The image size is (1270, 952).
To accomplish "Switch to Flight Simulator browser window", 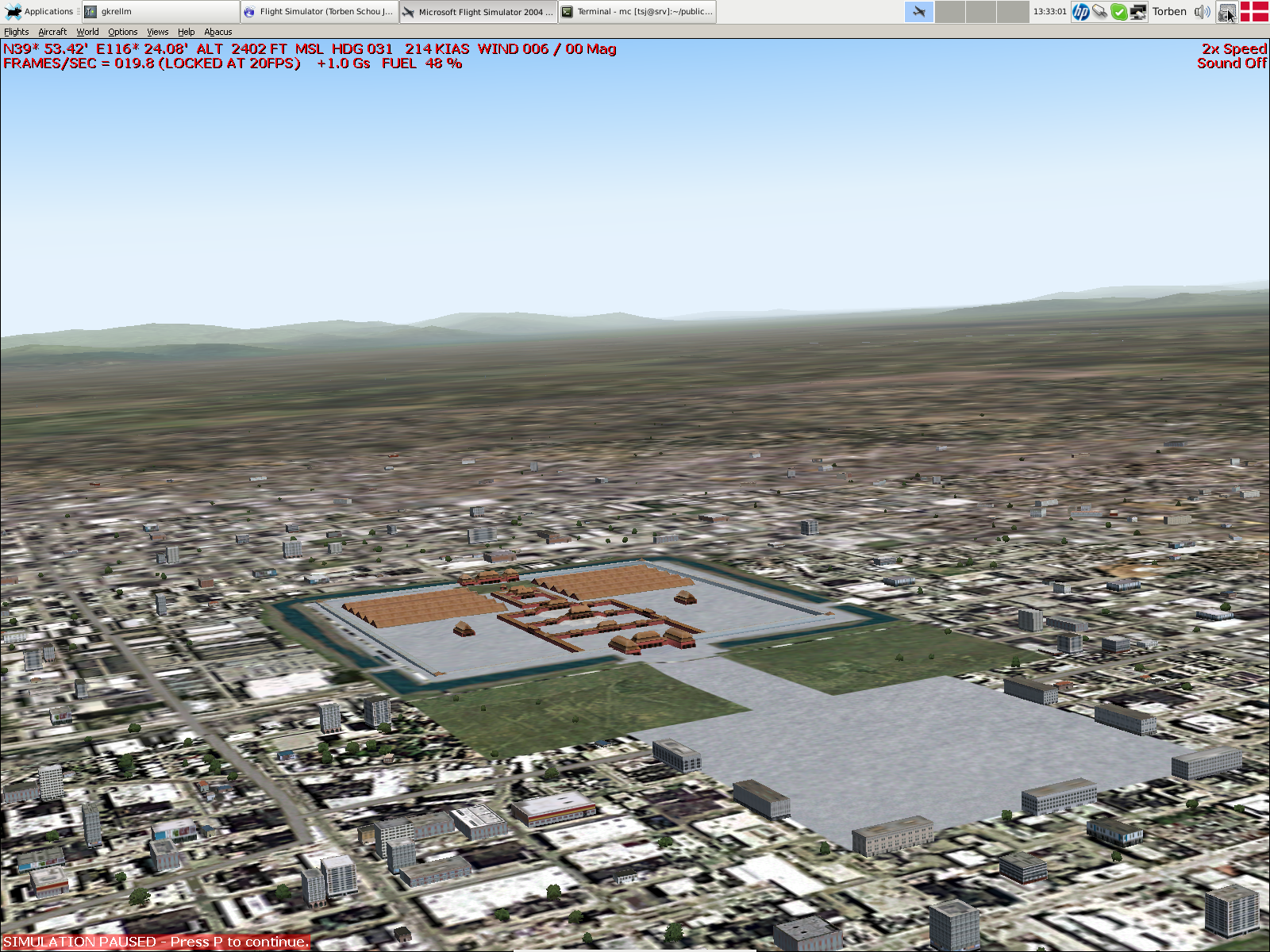I will (319, 11).
